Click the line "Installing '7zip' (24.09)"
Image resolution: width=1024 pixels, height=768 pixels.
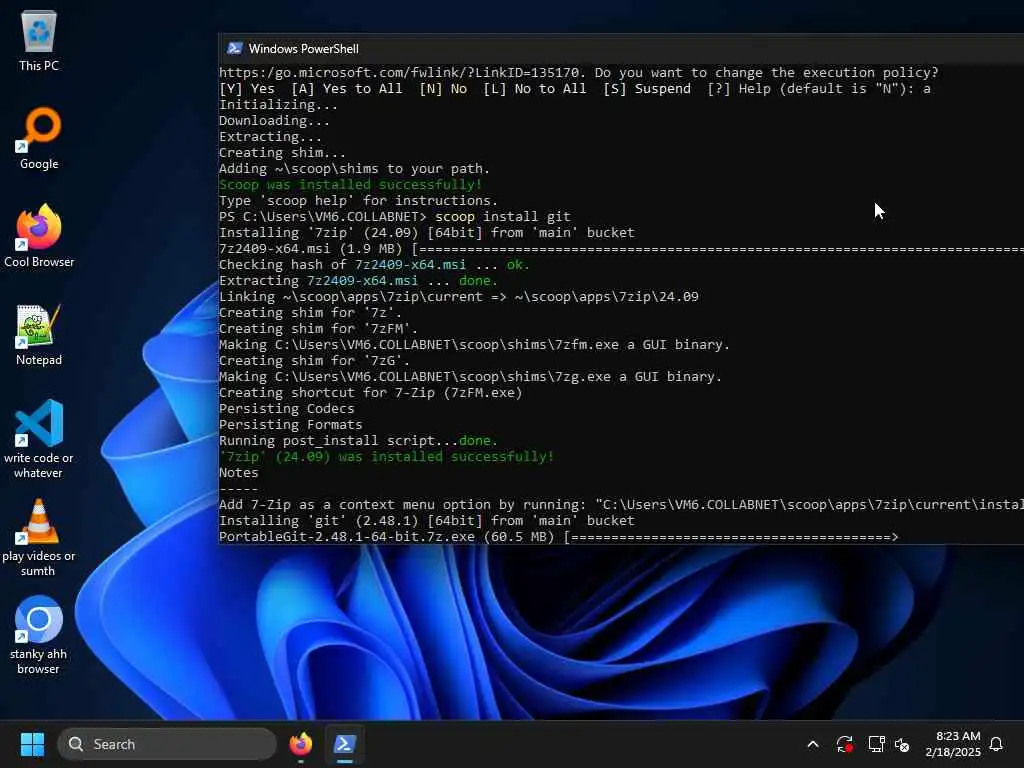tap(426, 232)
